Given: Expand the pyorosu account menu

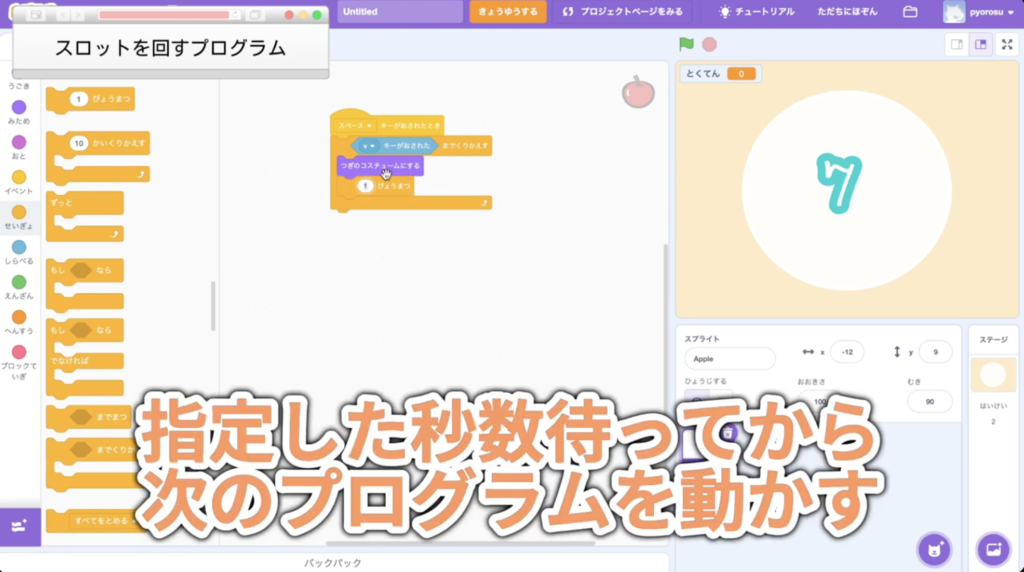Looking at the screenshot, I should click(979, 12).
